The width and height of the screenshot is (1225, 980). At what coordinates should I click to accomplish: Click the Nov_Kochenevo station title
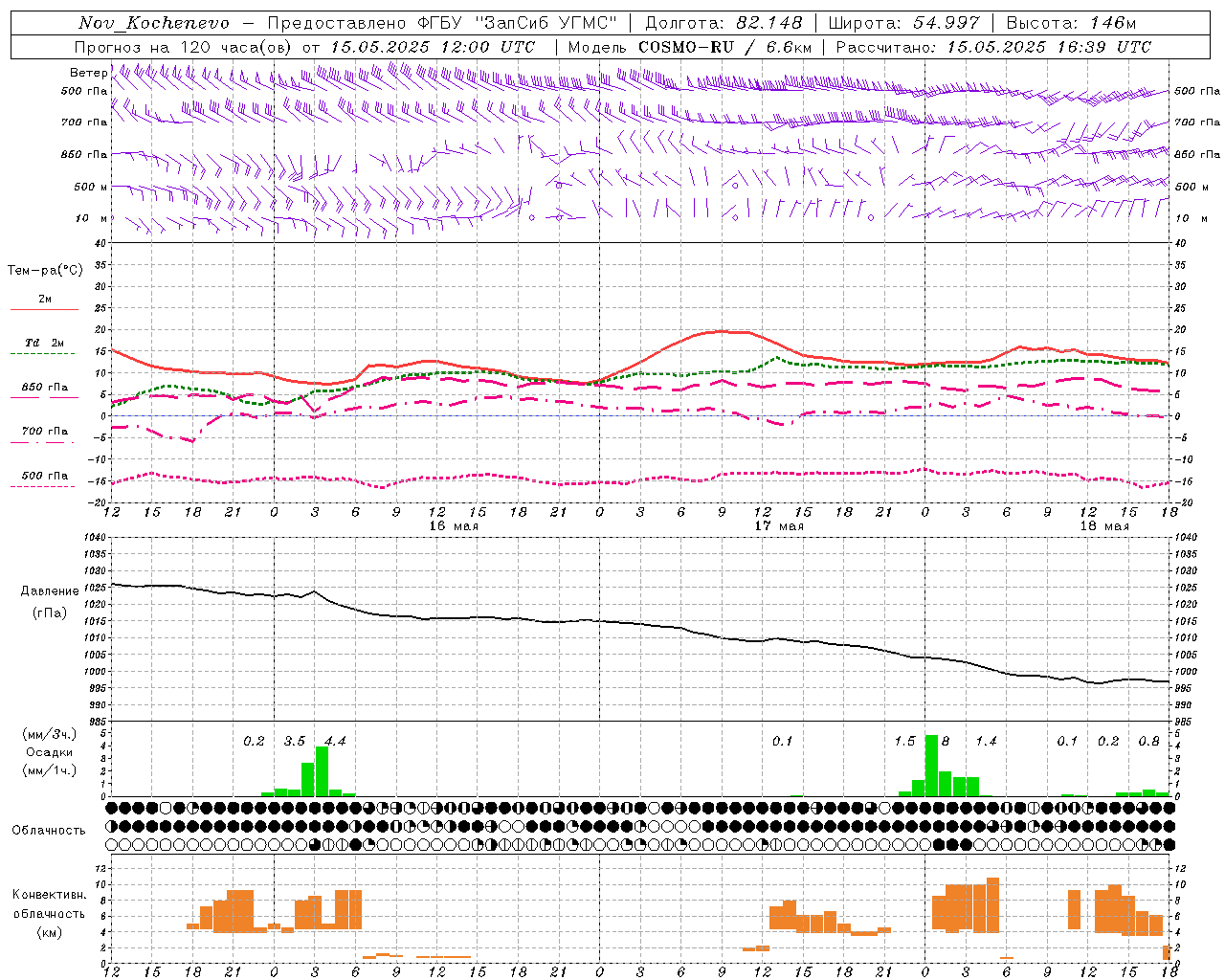click(x=154, y=23)
